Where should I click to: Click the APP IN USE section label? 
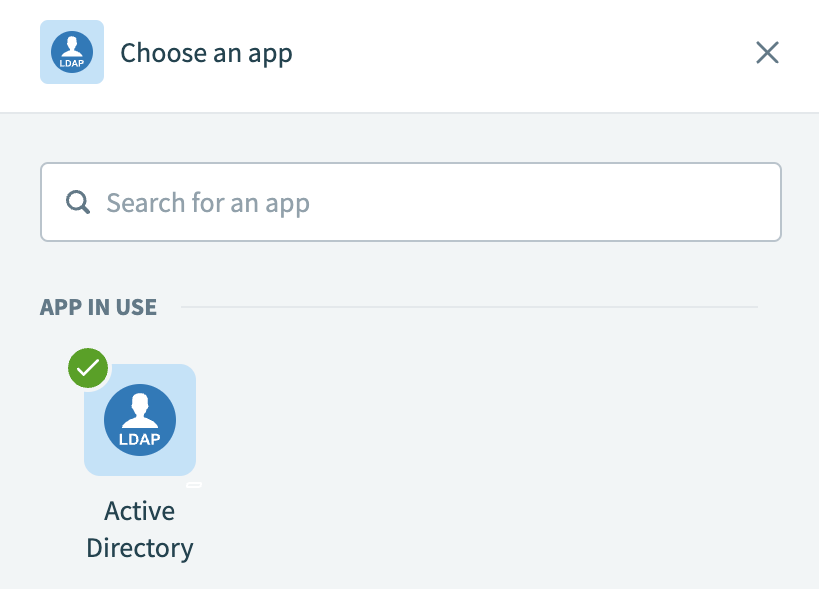(98, 307)
